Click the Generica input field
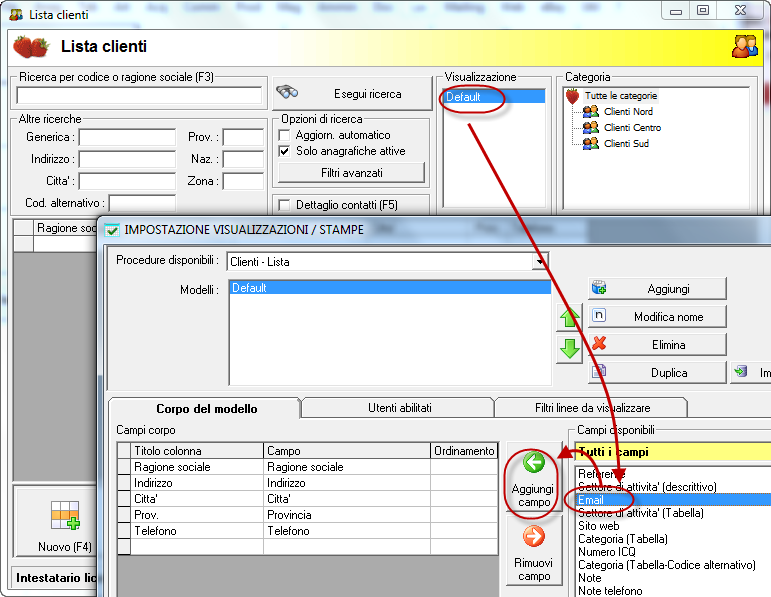 (x=127, y=137)
